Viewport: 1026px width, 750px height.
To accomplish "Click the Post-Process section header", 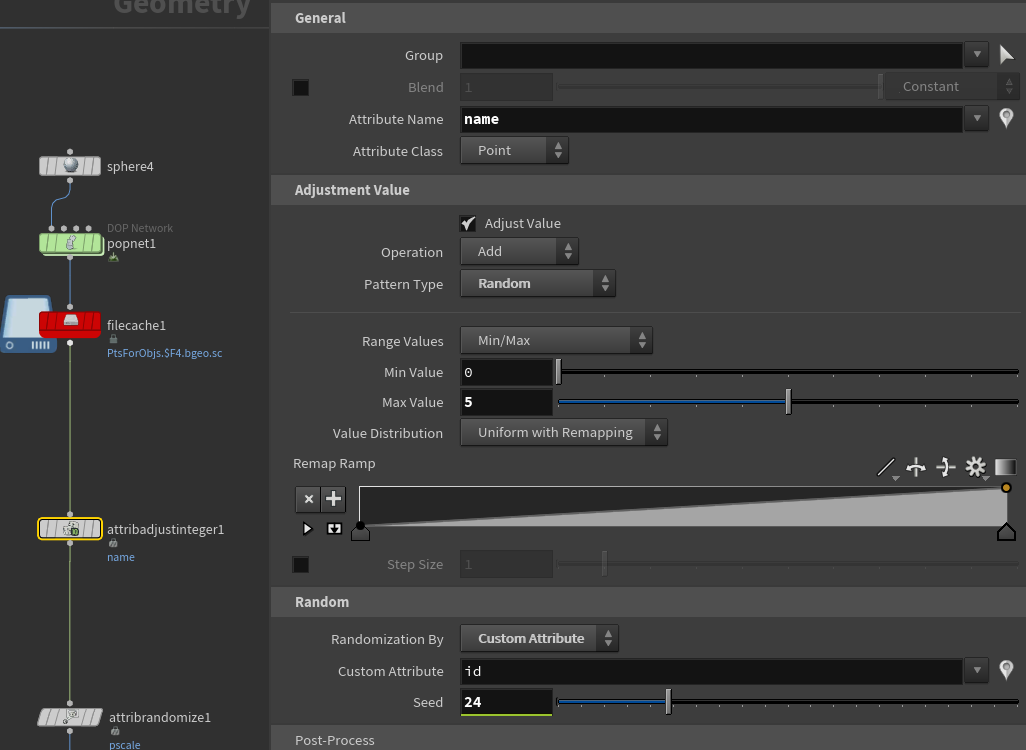I will [x=335, y=740].
